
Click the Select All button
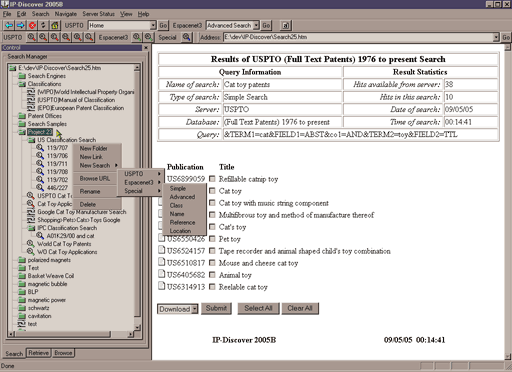tap(258, 308)
